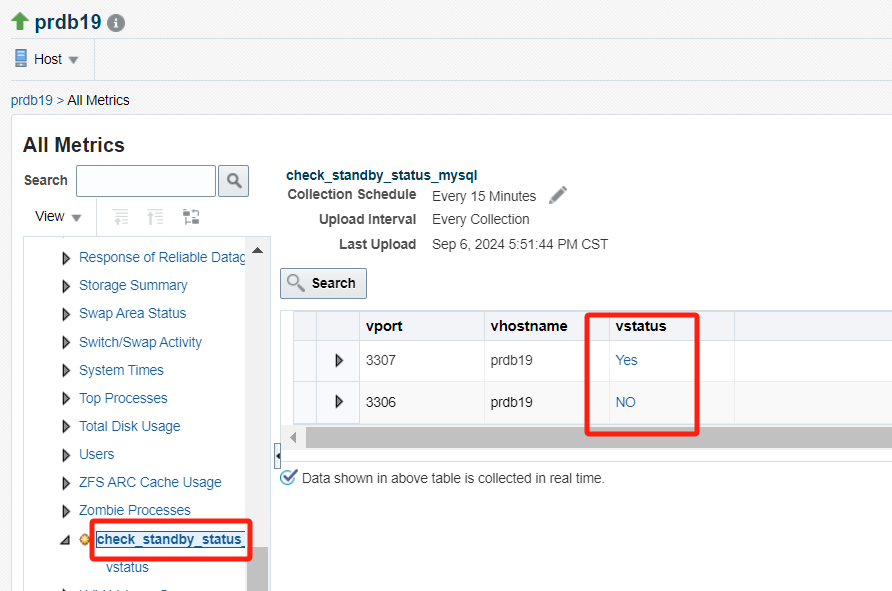This screenshot has height=591, width=892.
Task: Click the green up-status arrow icon
Action: coord(20,21)
